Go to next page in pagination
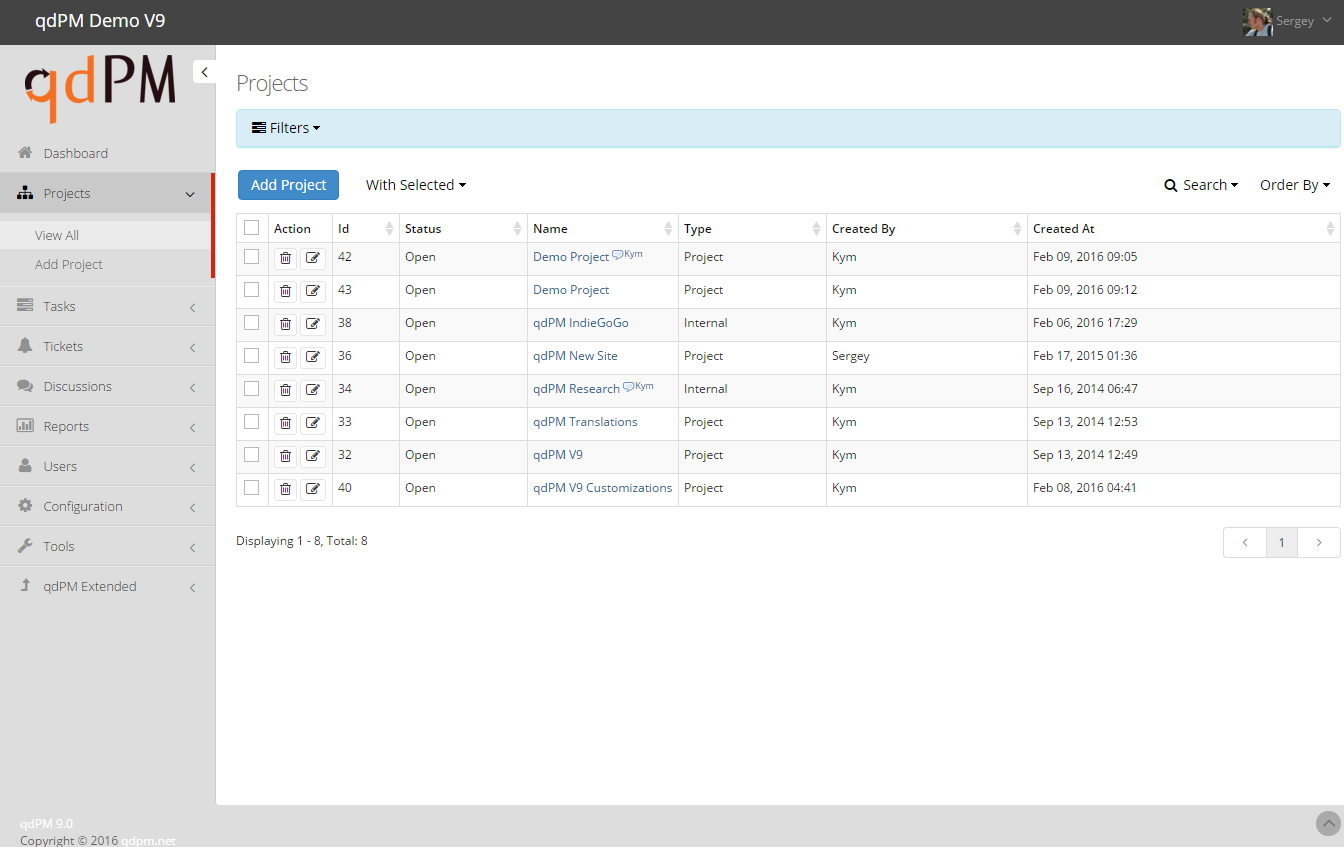The image size is (1344, 847). pyautogui.click(x=1319, y=542)
